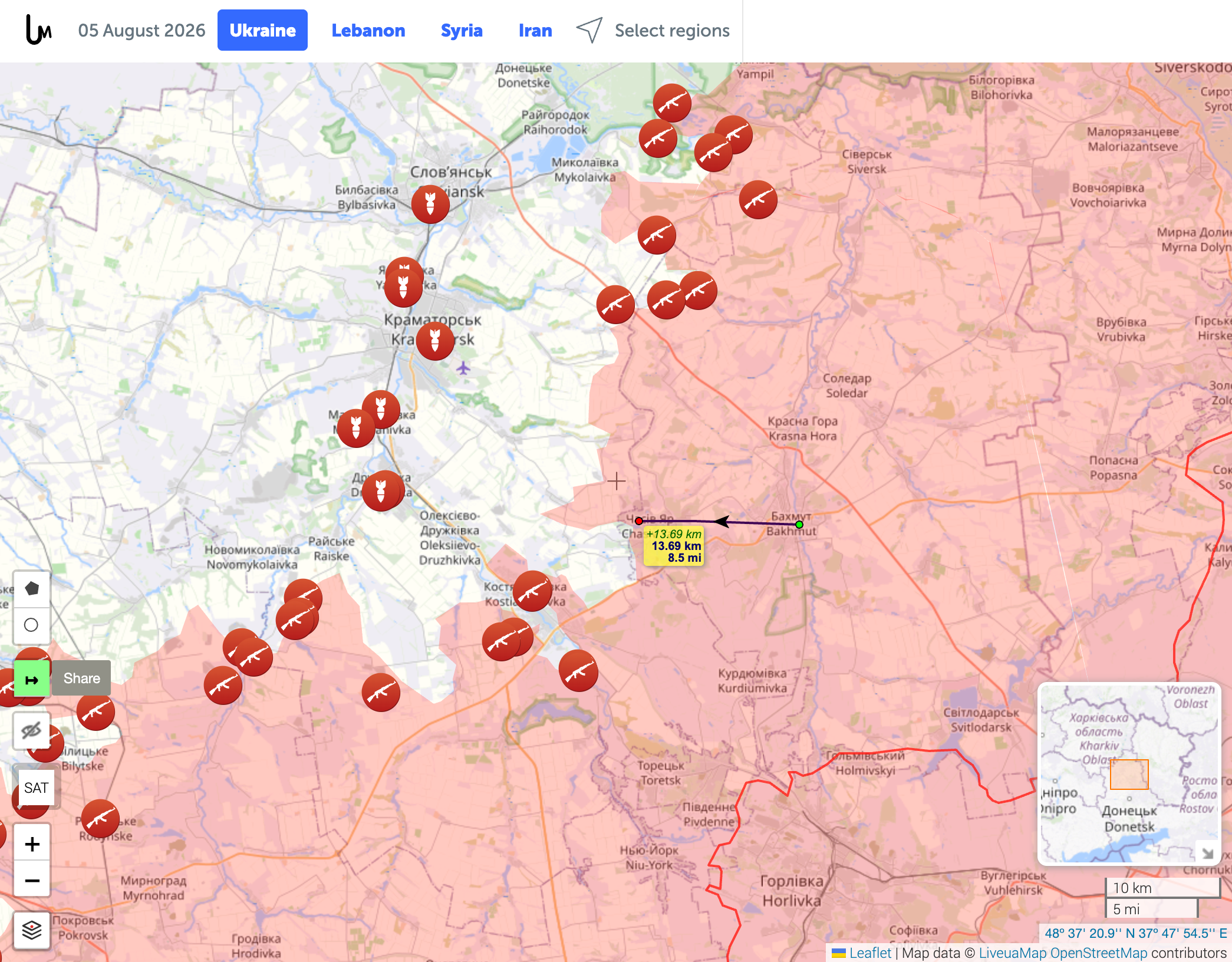Zoom out with the minus button

pos(32,879)
